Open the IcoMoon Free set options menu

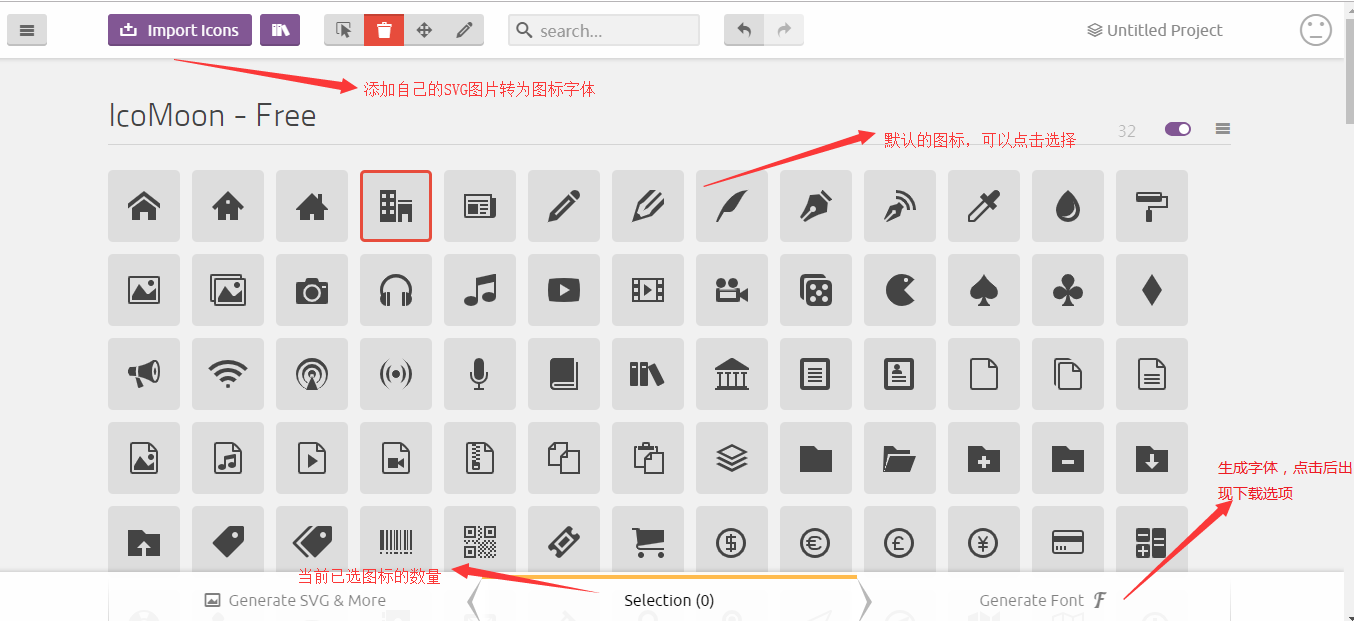click(x=1223, y=129)
